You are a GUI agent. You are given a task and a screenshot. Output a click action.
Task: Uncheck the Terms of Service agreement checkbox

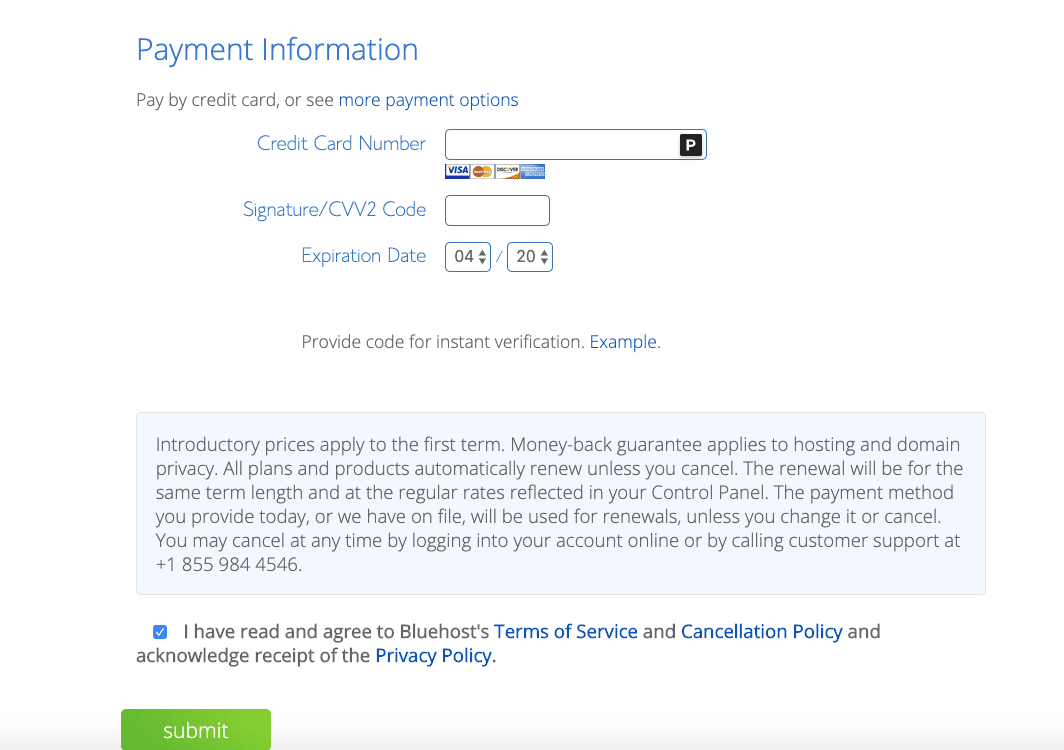tap(160, 632)
